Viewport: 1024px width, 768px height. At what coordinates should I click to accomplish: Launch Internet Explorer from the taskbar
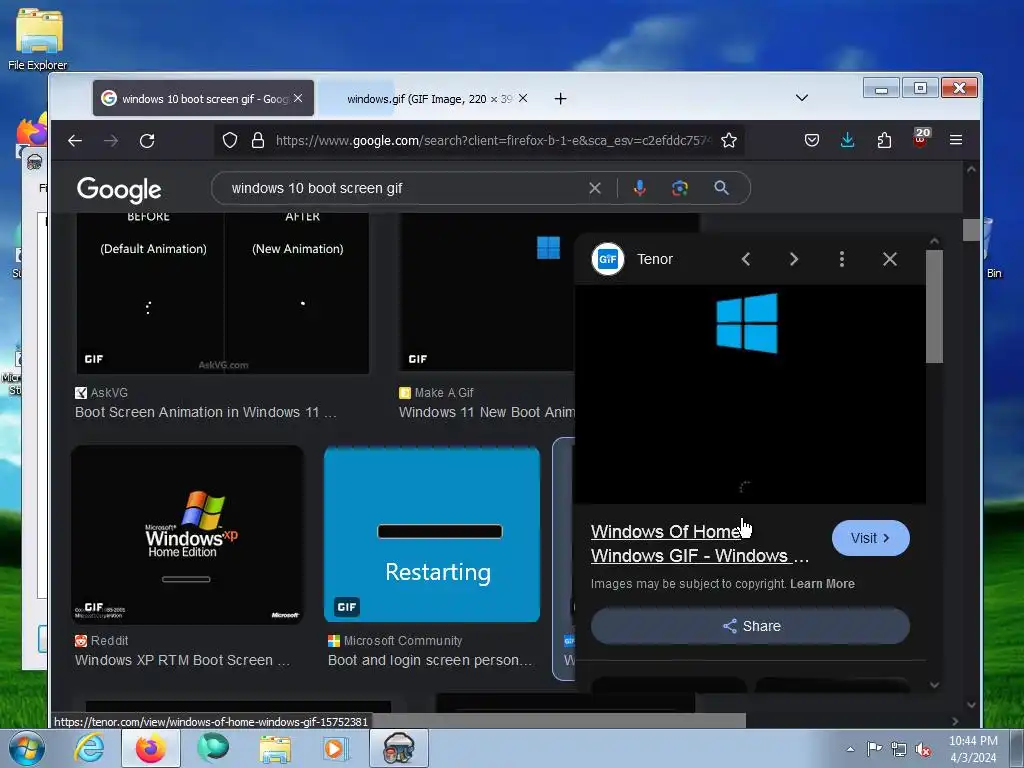click(89, 748)
